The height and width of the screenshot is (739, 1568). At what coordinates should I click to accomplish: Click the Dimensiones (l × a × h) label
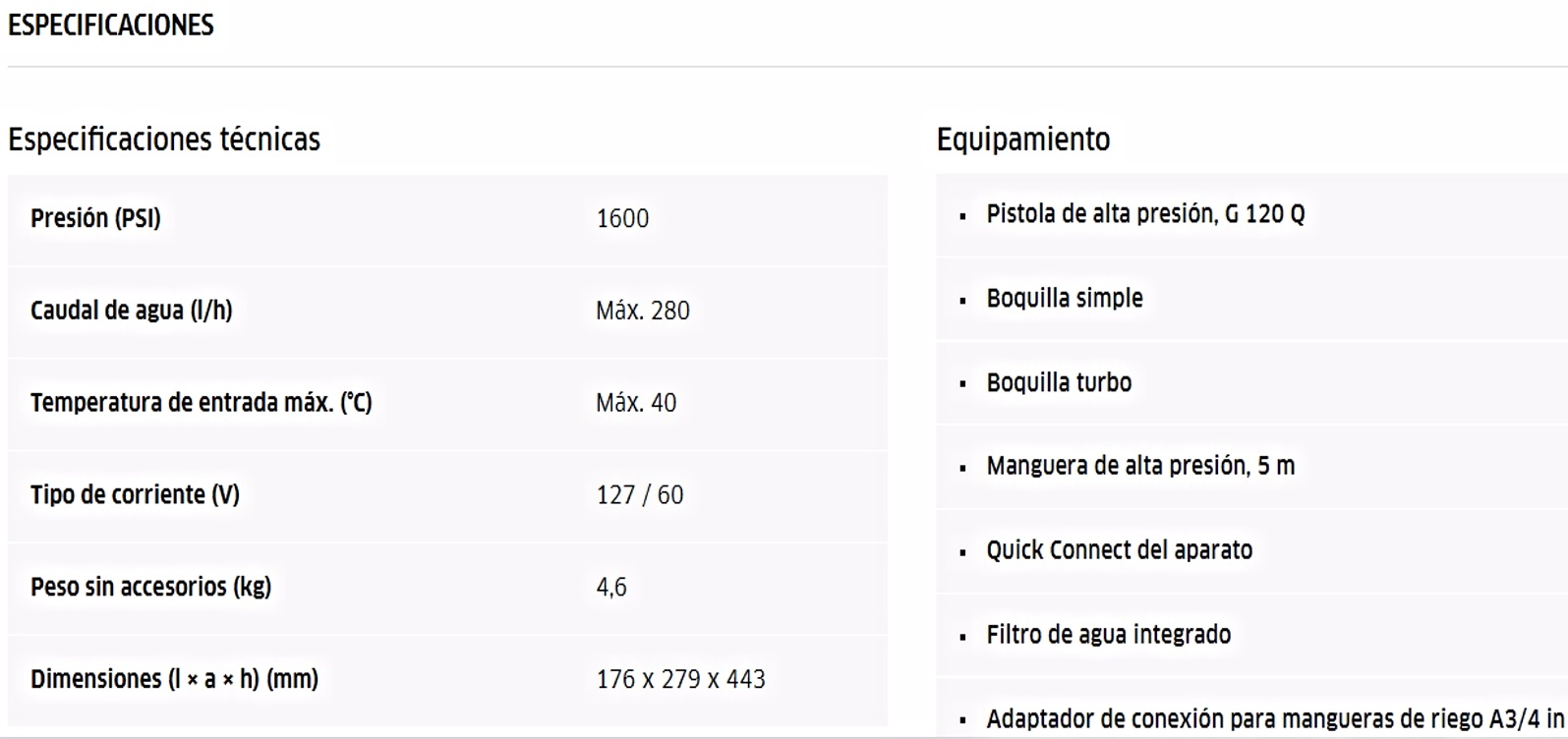point(175,679)
